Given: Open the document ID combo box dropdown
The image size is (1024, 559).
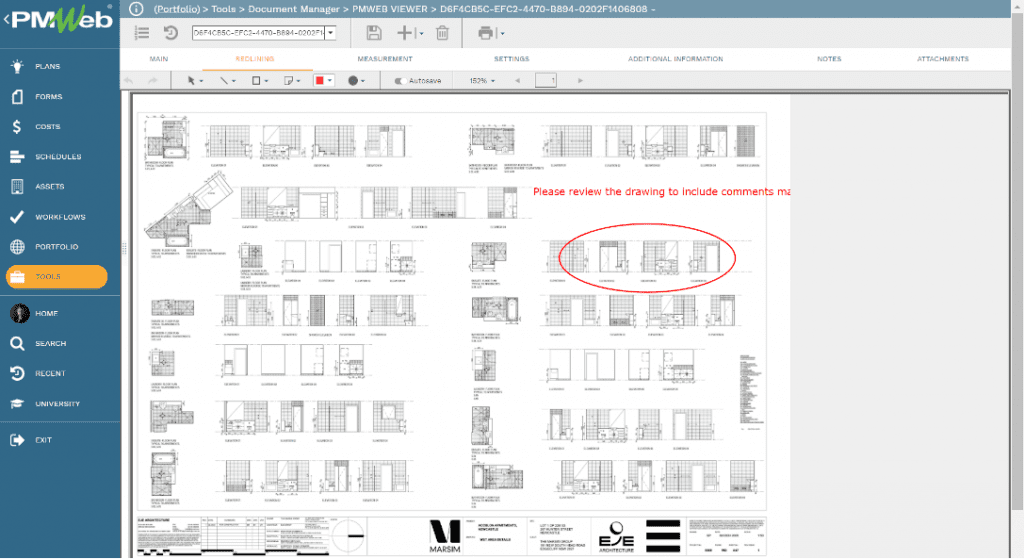Looking at the screenshot, I should click(330, 33).
